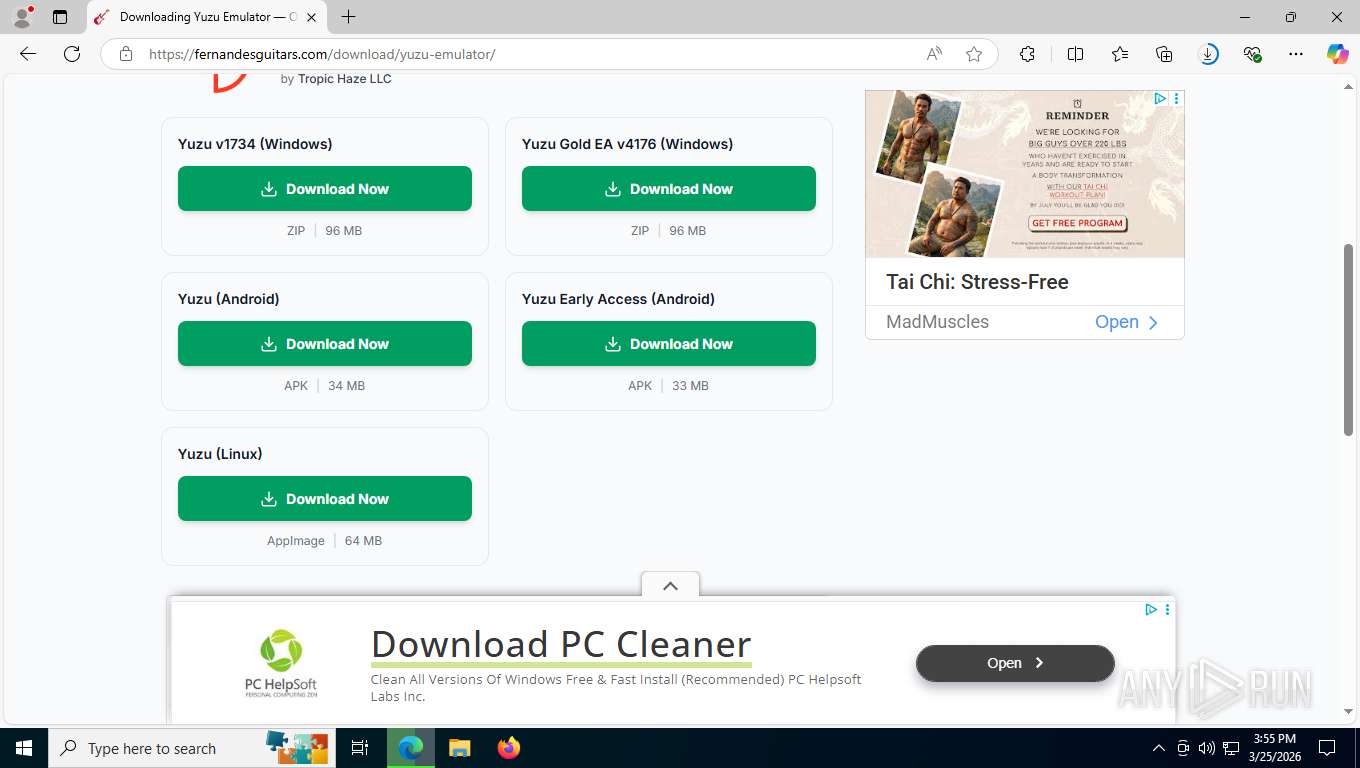
Task: Click the page vertical scrollbar thumb
Action: (1348, 339)
